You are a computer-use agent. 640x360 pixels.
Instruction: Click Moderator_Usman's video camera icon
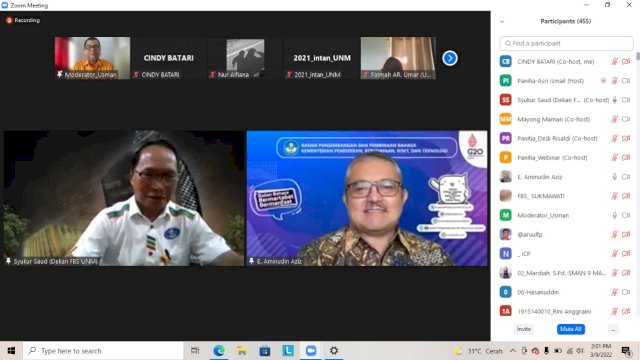point(626,215)
